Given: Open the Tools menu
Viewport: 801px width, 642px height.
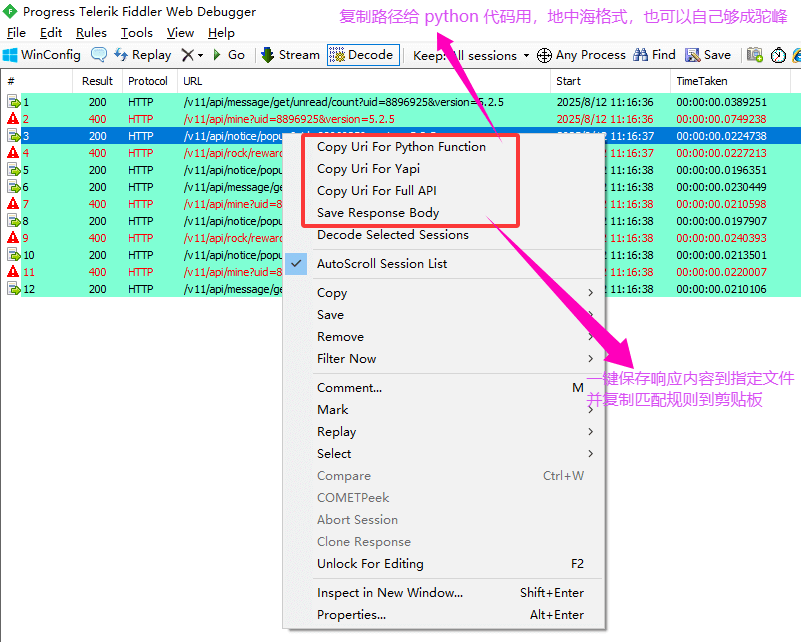Looking at the screenshot, I should tap(137, 33).
